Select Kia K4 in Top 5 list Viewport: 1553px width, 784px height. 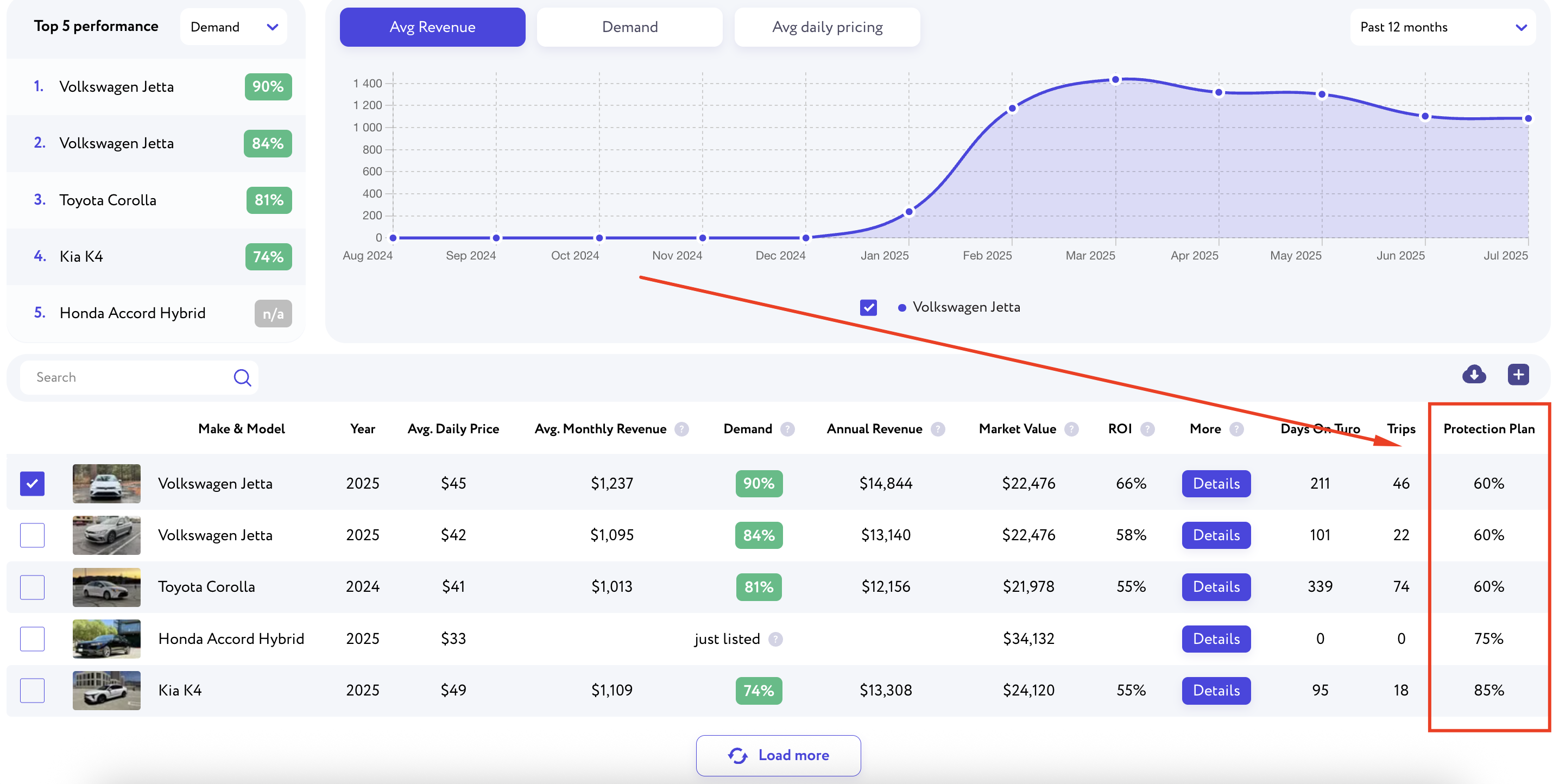(155, 257)
